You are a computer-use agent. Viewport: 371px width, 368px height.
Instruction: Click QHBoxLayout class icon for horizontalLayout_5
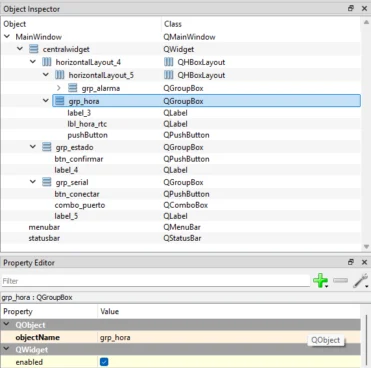(169, 75)
